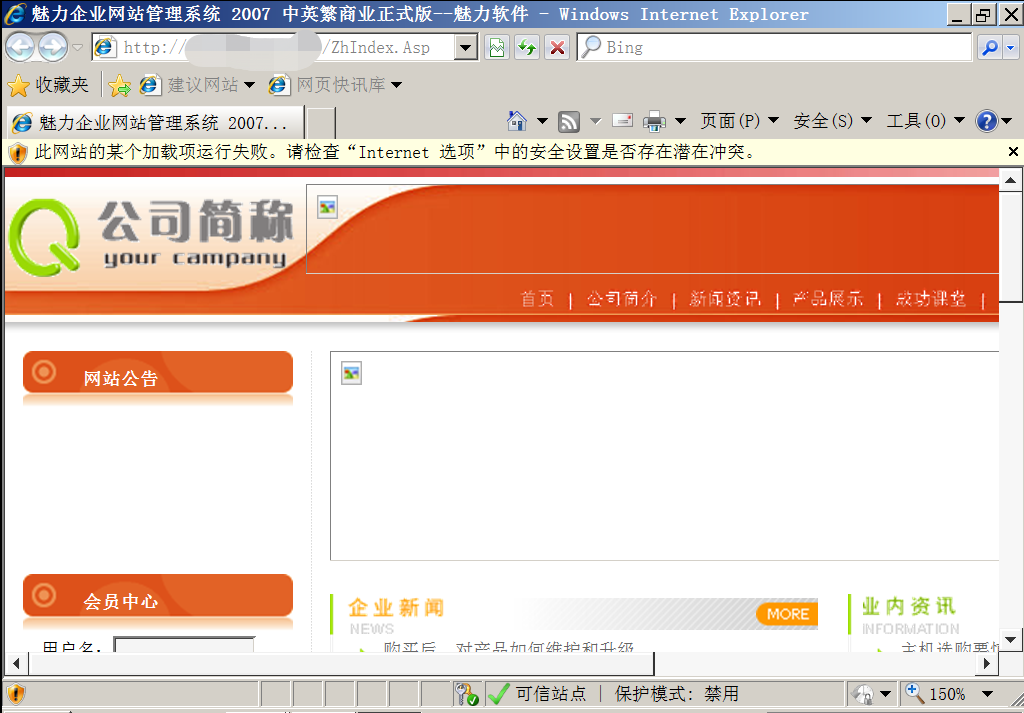Click the horizontal scrollbar left arrow
The image size is (1024, 713).
click(16, 664)
